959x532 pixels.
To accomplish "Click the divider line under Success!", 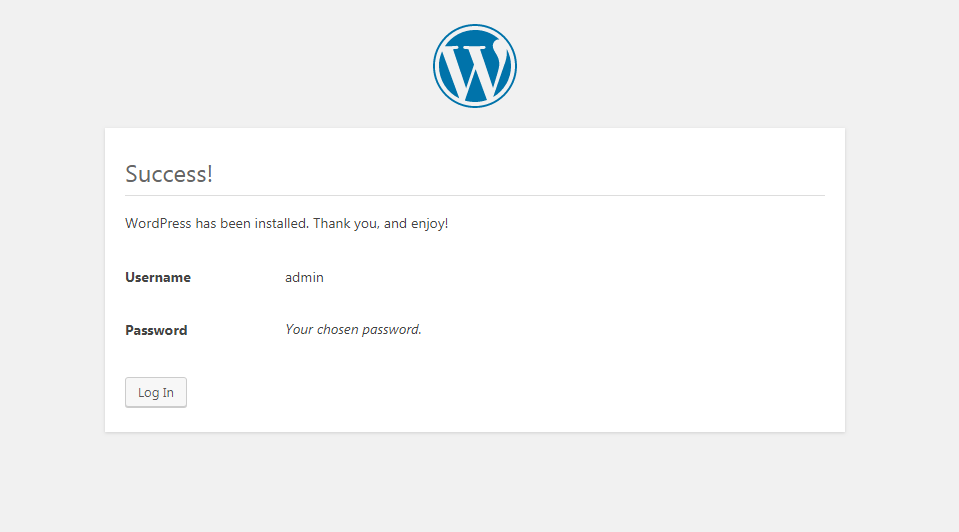I will 475,196.
